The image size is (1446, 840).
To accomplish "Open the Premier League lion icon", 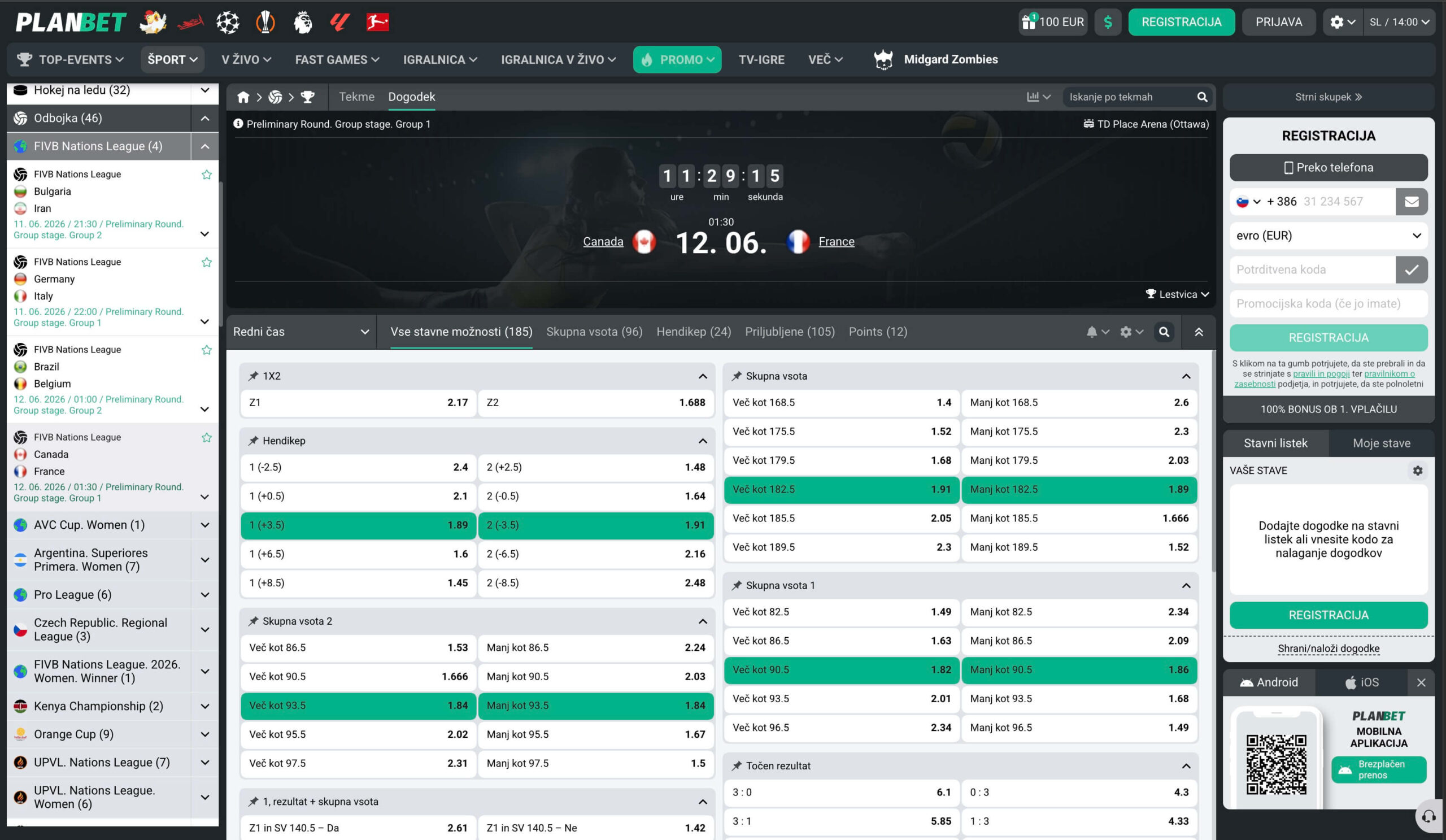I will coord(302,22).
